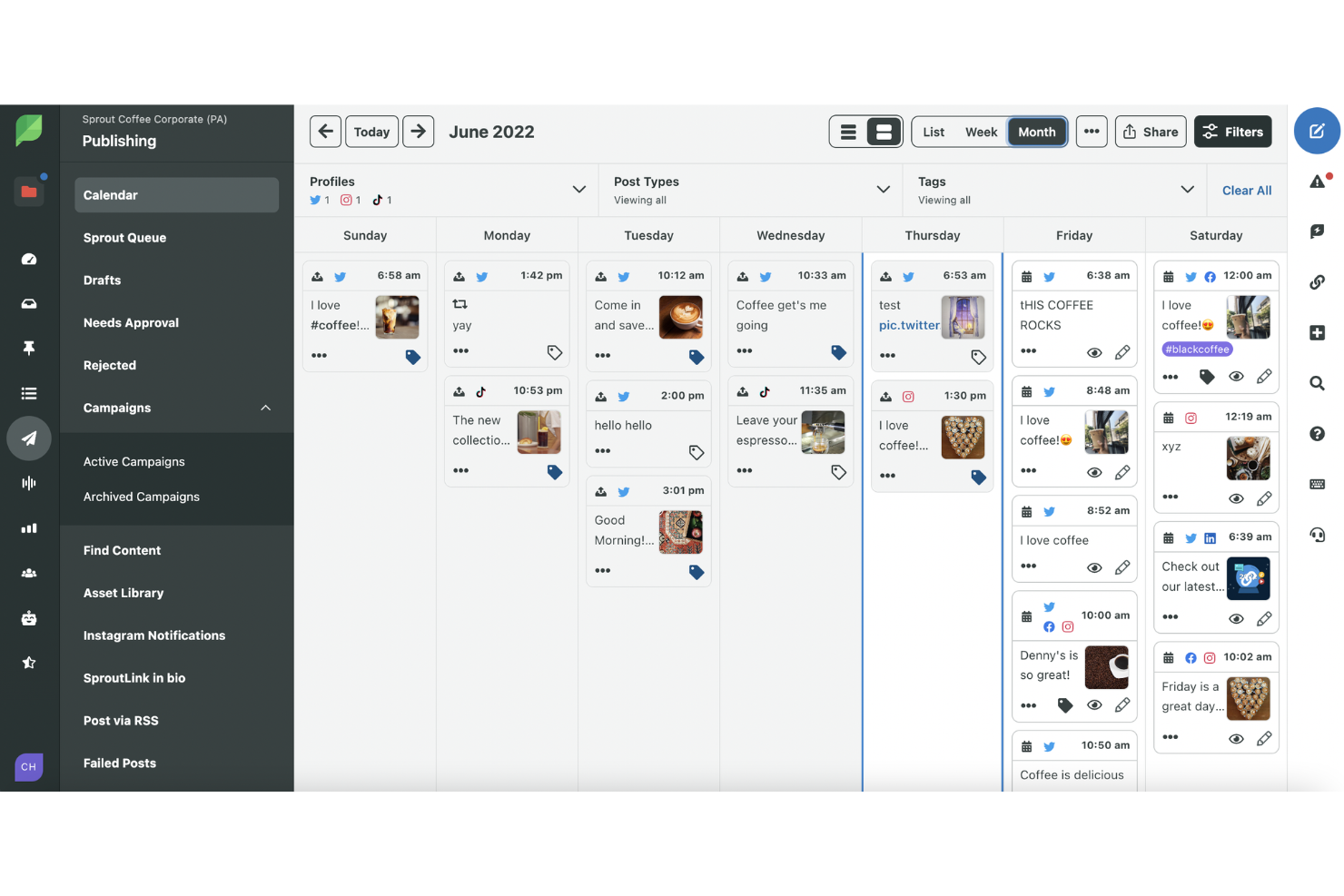Click edit pencil on 'tHIS COFFEE ROCKS' post
1344x896 pixels.
(1122, 352)
